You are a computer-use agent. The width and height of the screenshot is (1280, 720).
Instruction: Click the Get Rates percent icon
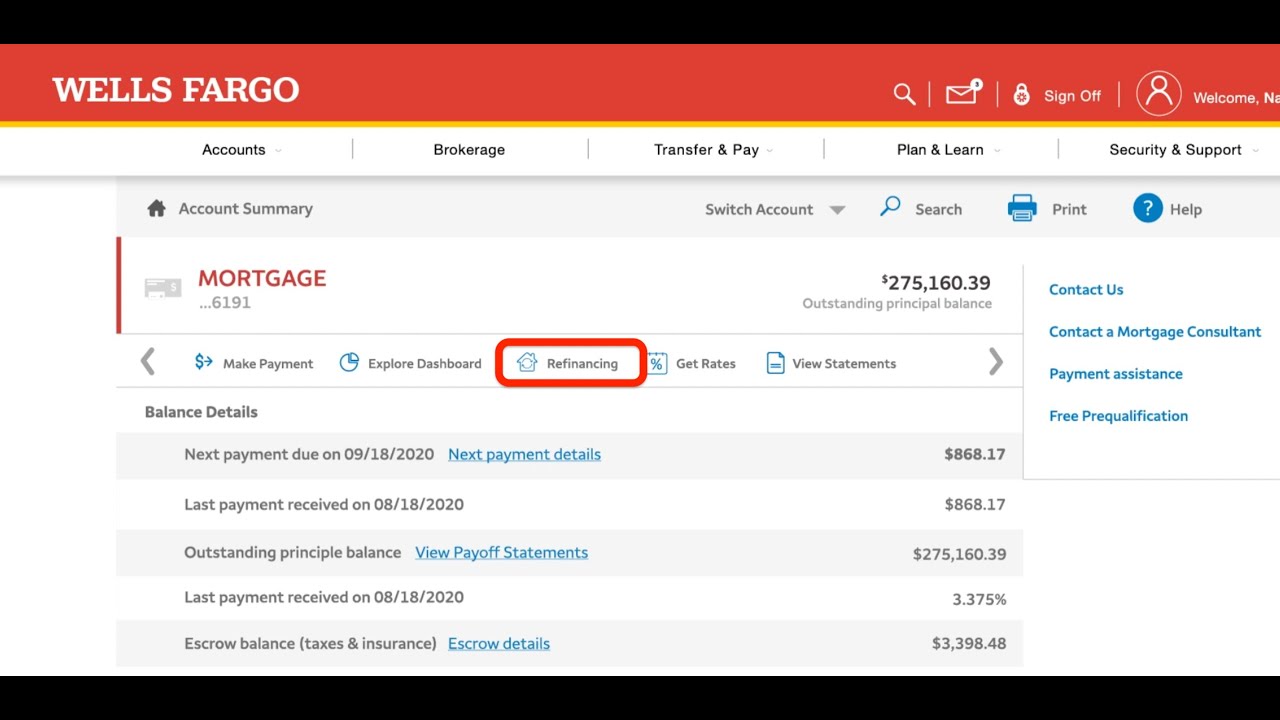pos(657,363)
